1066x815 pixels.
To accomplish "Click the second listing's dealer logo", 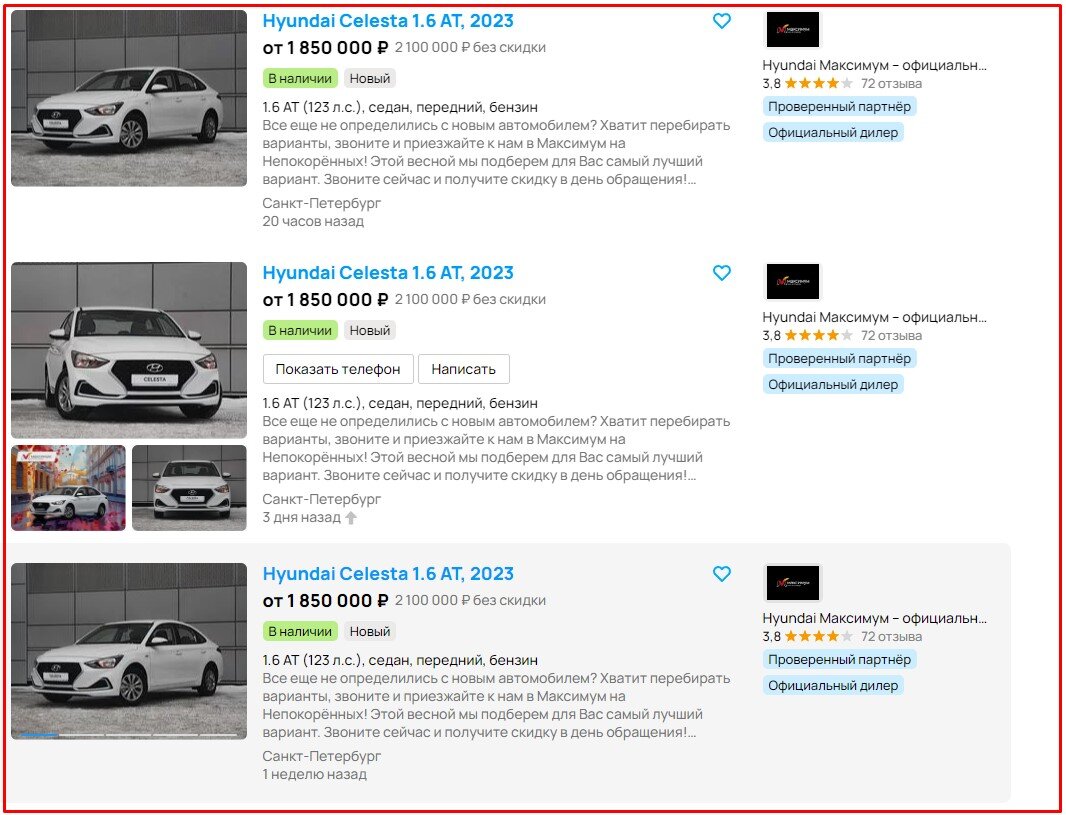I will [x=792, y=282].
